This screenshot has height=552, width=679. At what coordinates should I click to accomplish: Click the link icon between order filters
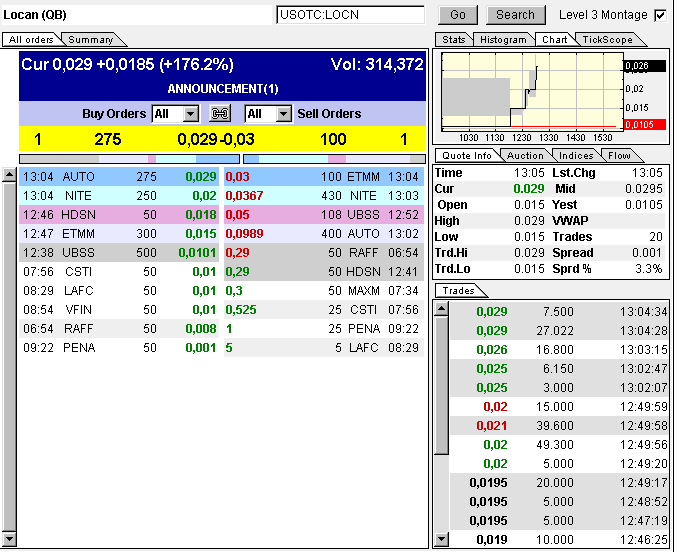click(221, 114)
